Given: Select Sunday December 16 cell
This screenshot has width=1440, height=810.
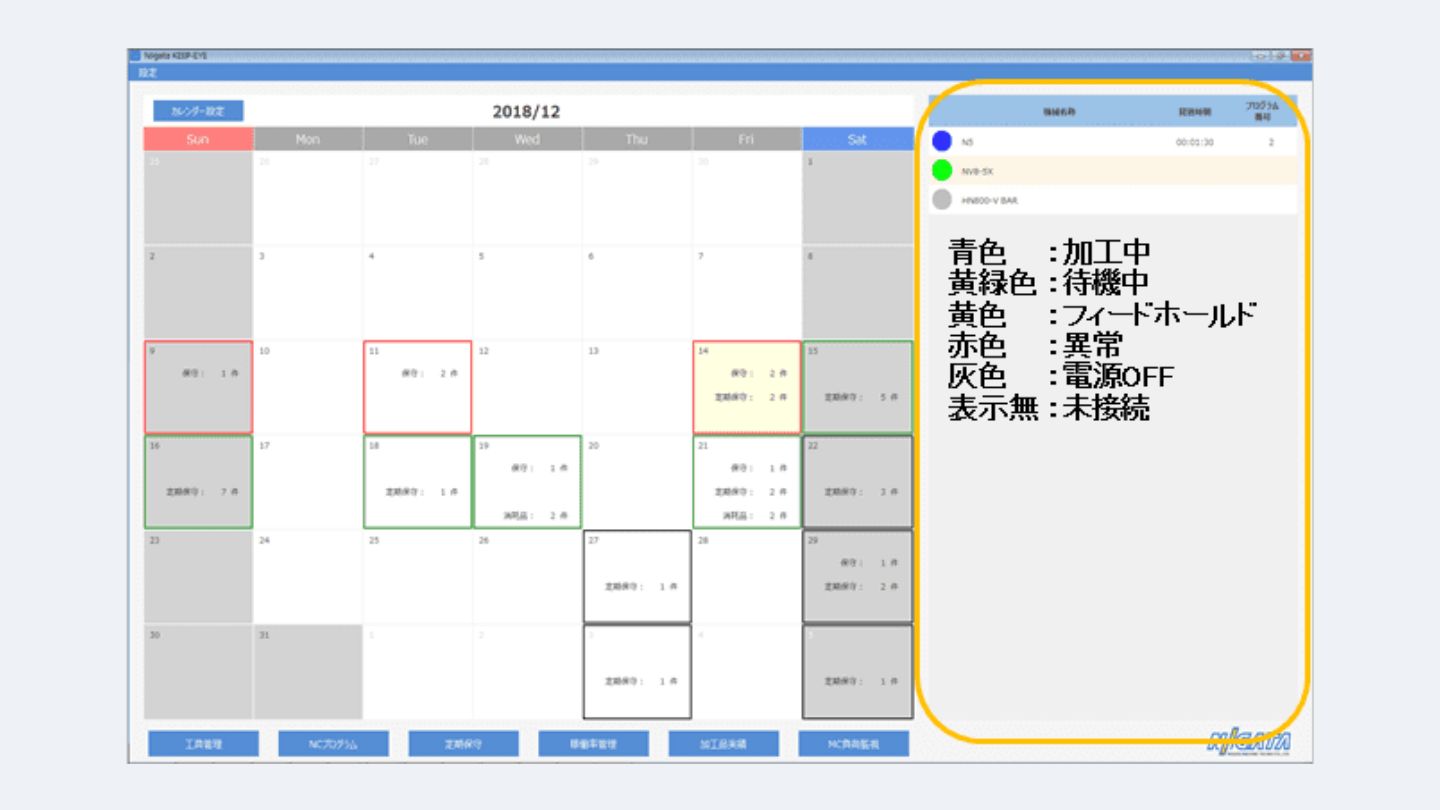Looking at the screenshot, I should 198,481.
